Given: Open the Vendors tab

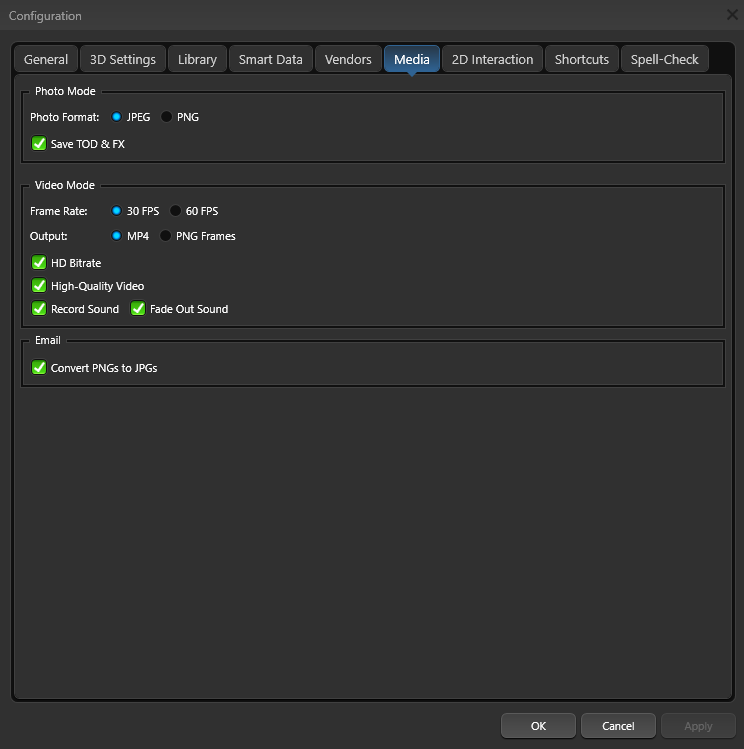Looking at the screenshot, I should (x=348, y=59).
